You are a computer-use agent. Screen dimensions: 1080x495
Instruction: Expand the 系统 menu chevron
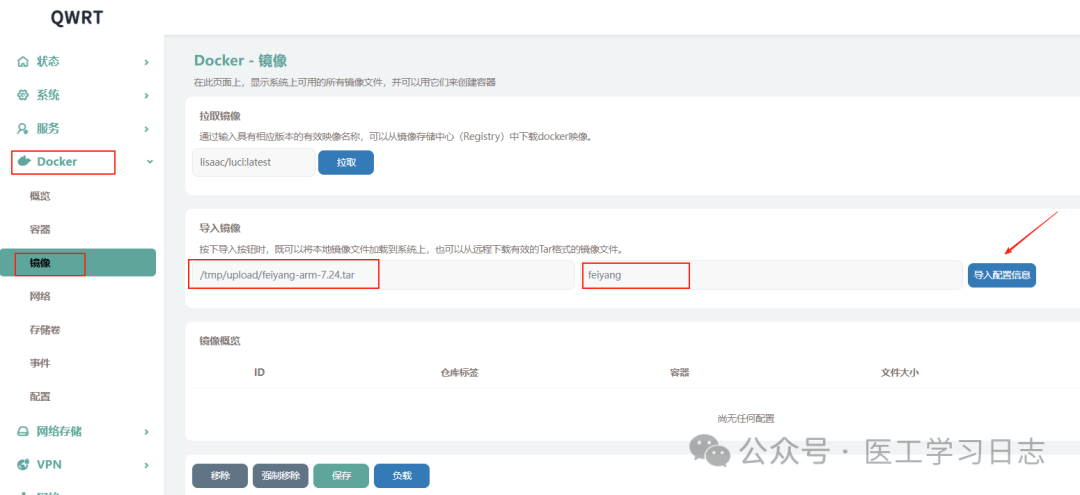coord(147,95)
